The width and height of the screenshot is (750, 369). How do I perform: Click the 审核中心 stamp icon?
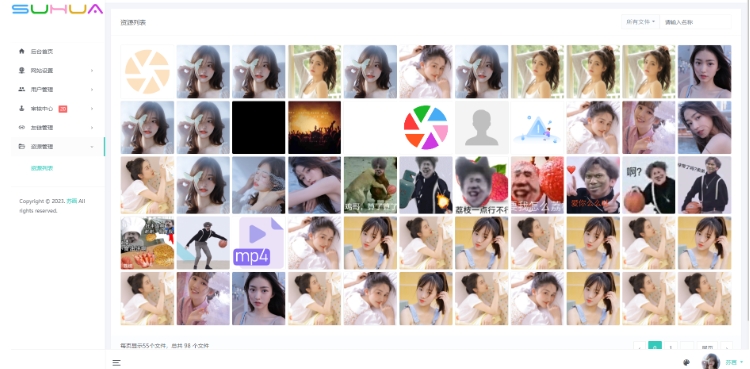coord(22,109)
